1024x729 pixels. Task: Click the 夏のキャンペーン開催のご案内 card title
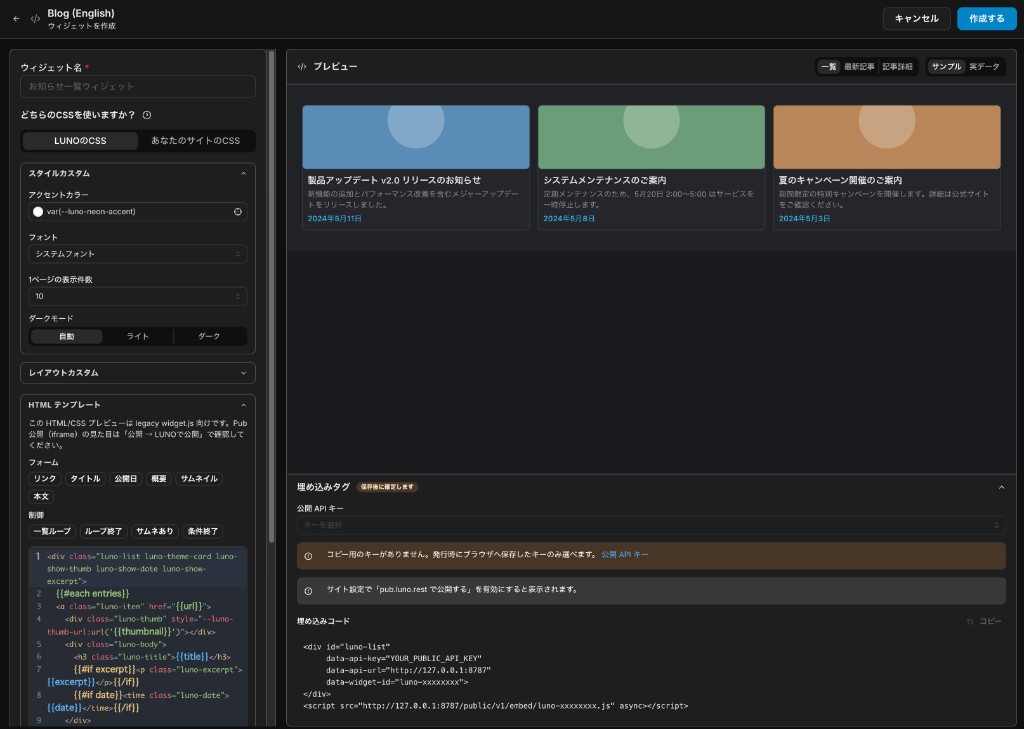tap(840, 180)
